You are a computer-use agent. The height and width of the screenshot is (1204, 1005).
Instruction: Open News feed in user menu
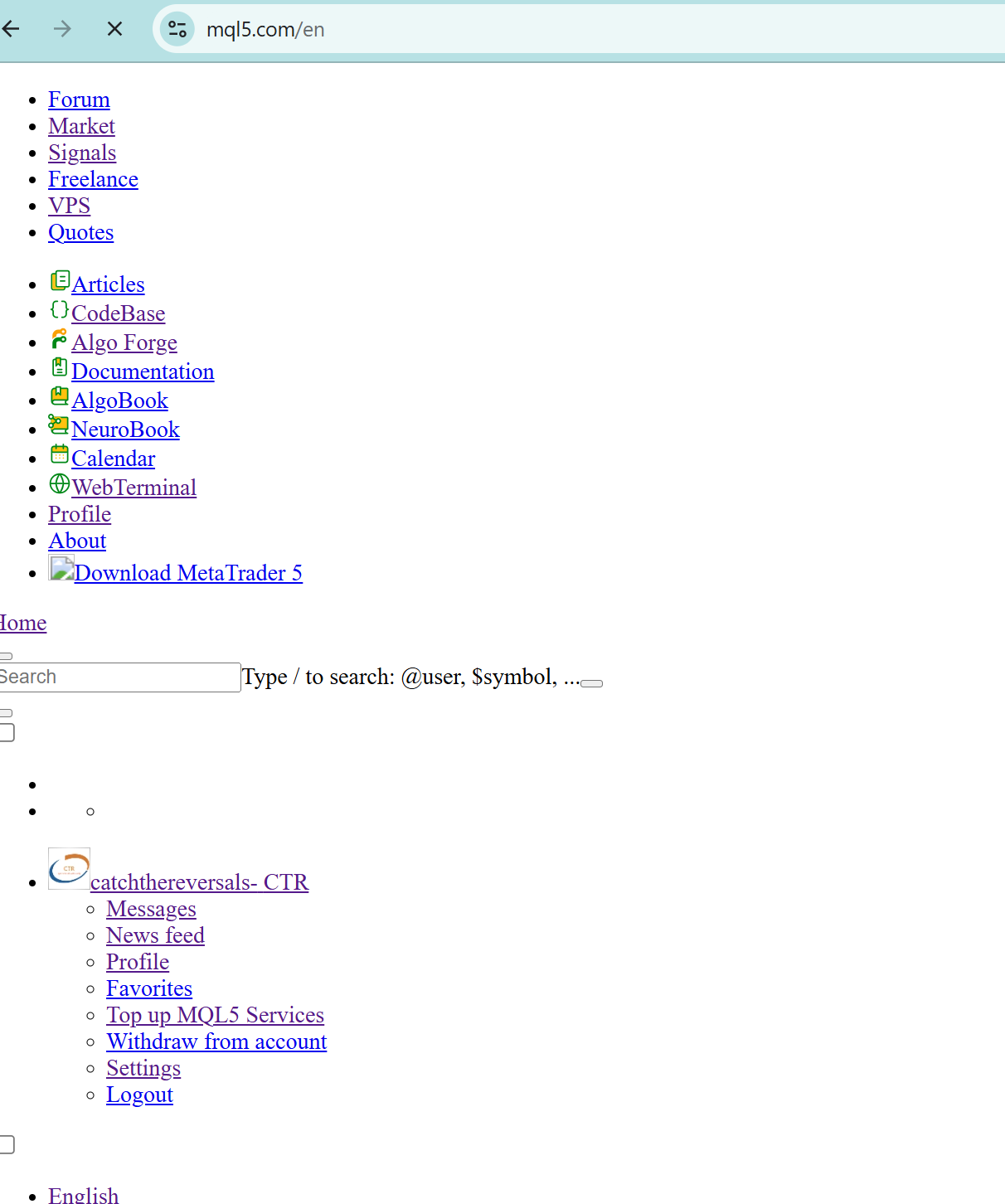point(155,935)
